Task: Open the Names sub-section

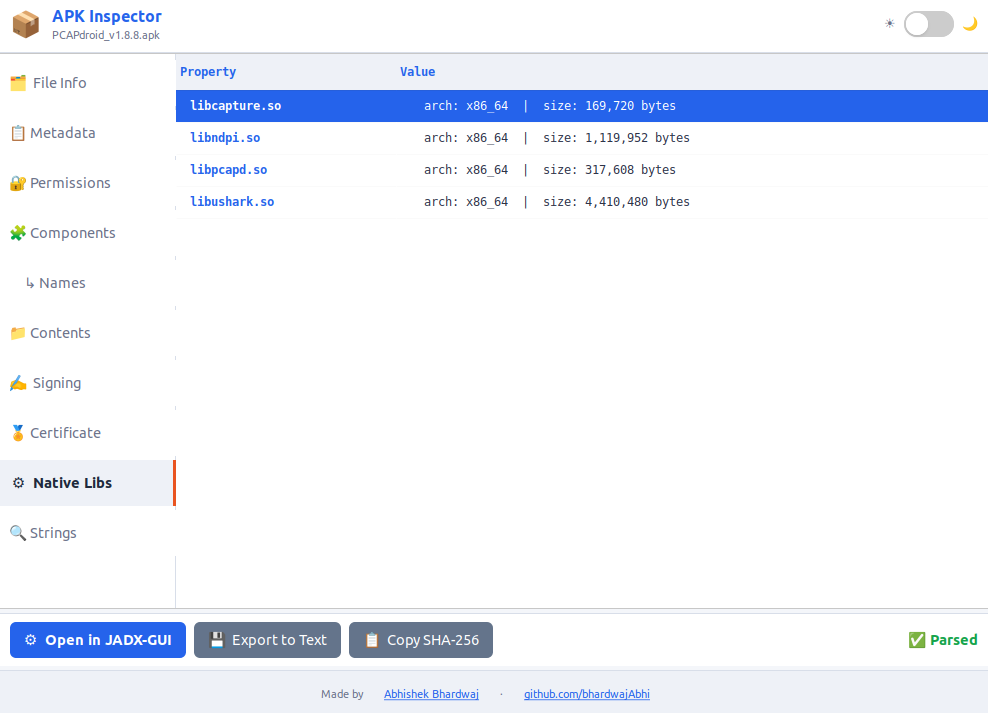Action: tap(88, 283)
